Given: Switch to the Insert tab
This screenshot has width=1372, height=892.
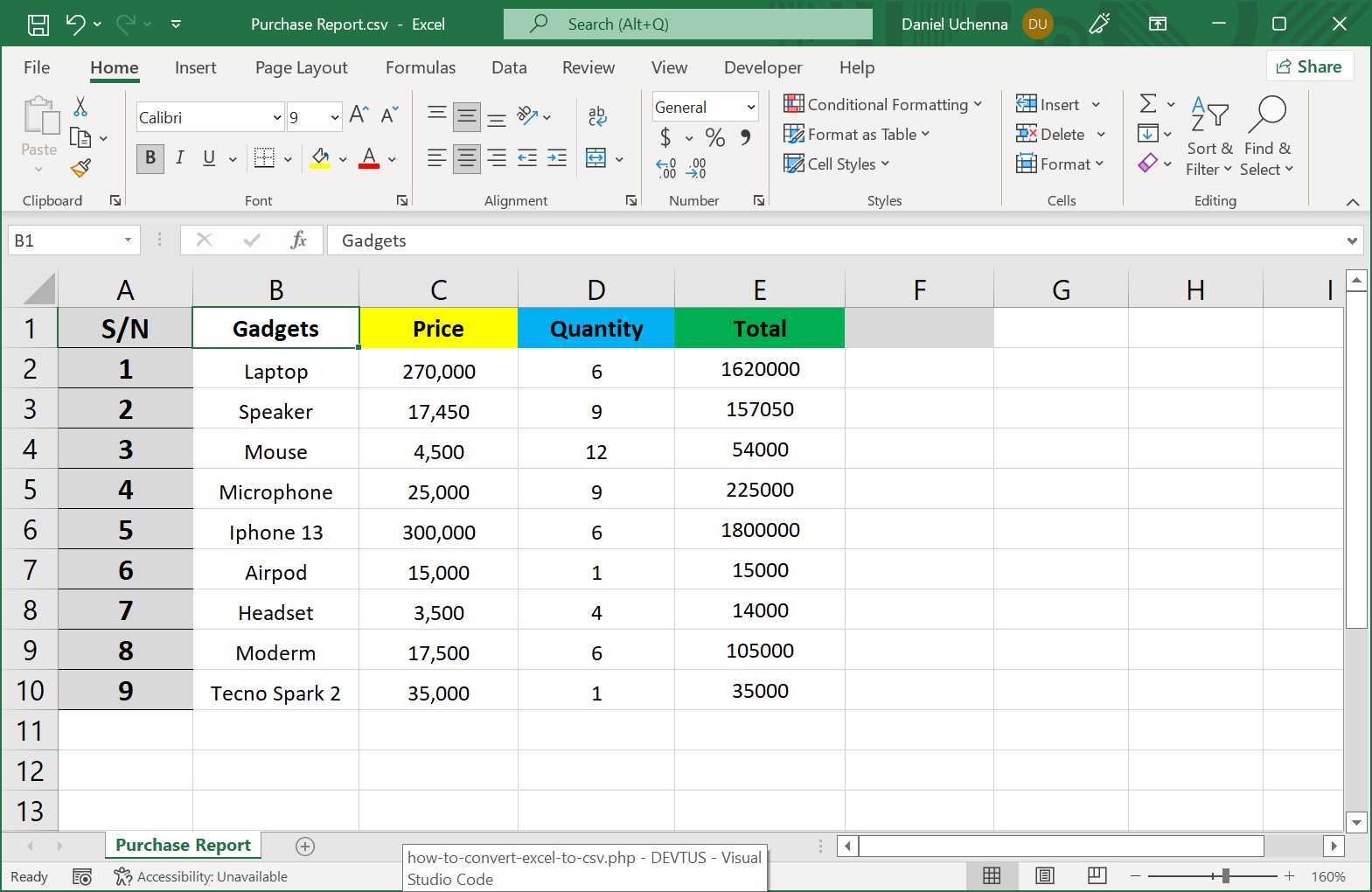Looking at the screenshot, I should [x=195, y=67].
